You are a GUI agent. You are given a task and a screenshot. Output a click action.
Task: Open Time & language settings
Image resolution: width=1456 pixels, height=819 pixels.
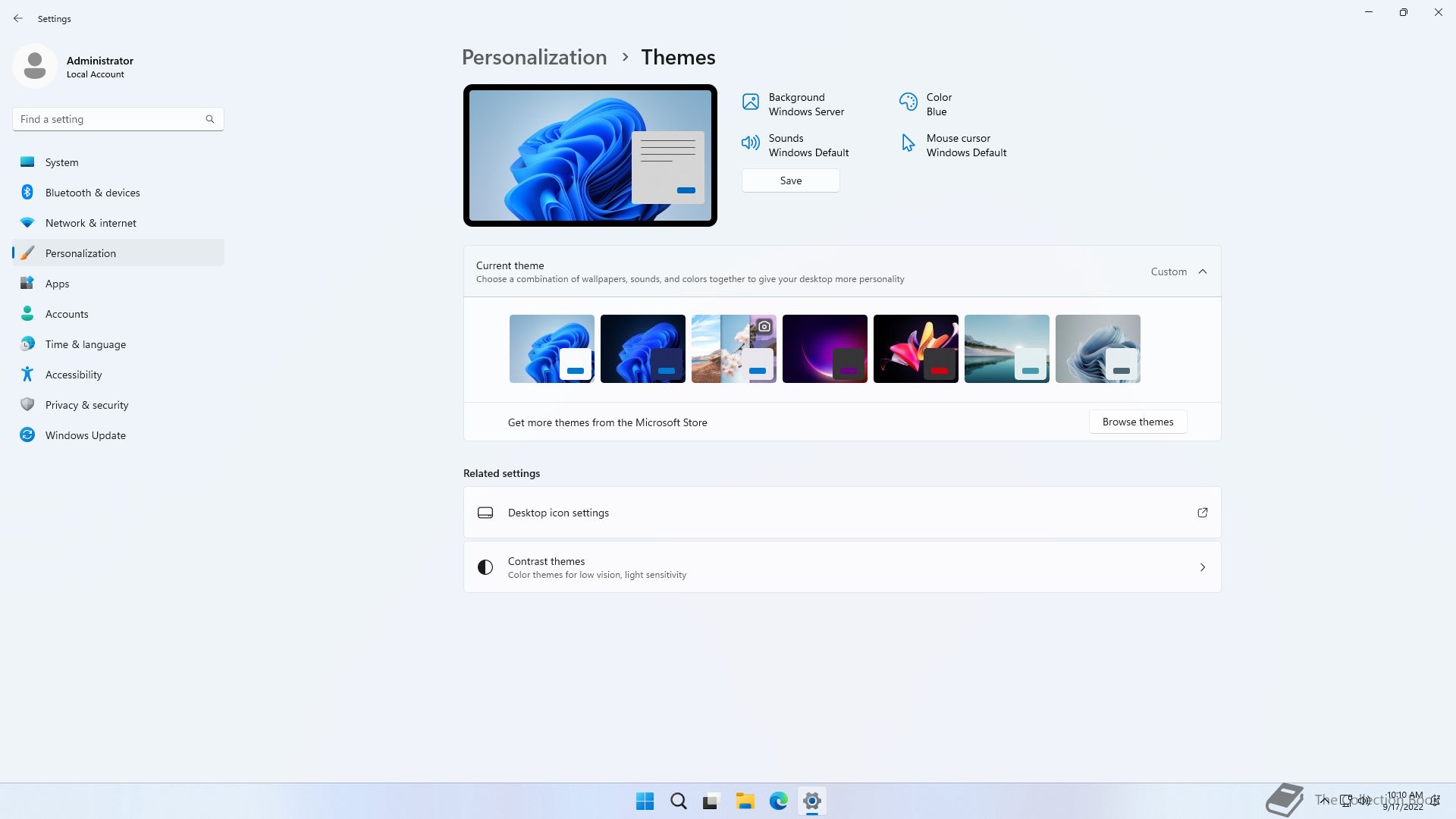pyautogui.click(x=118, y=344)
